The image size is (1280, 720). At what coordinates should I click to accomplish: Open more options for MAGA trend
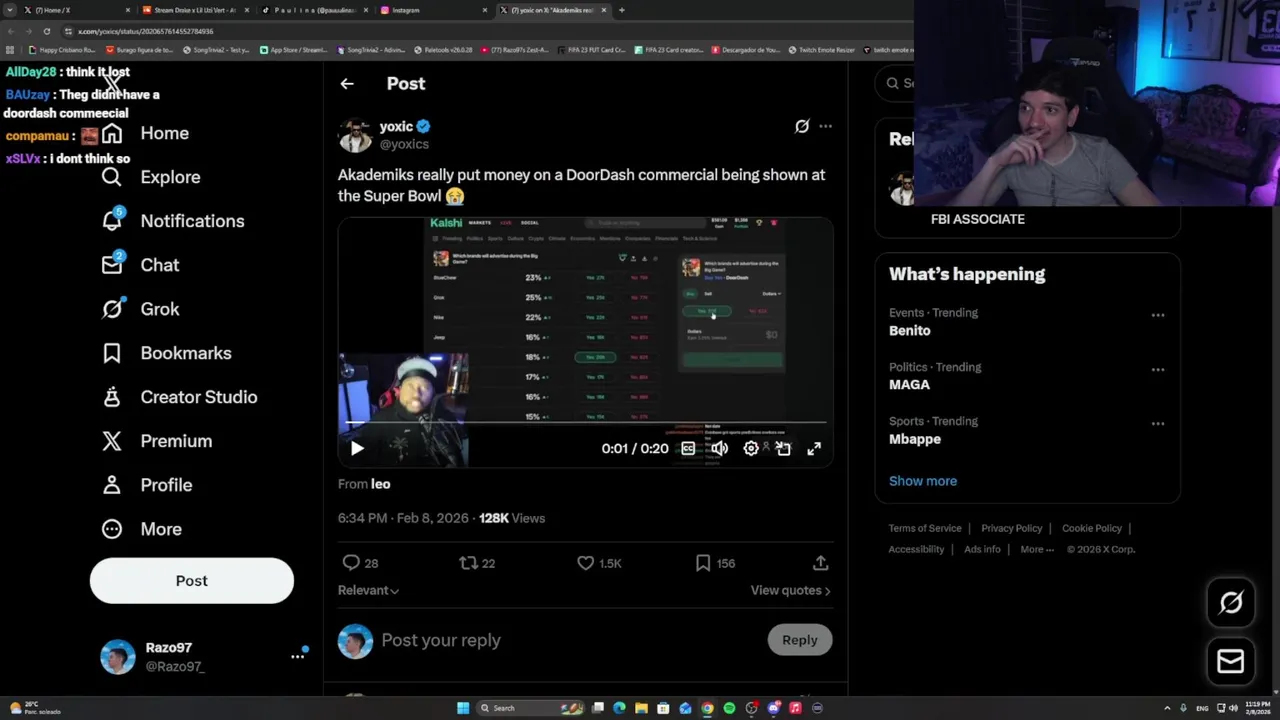(x=1158, y=369)
